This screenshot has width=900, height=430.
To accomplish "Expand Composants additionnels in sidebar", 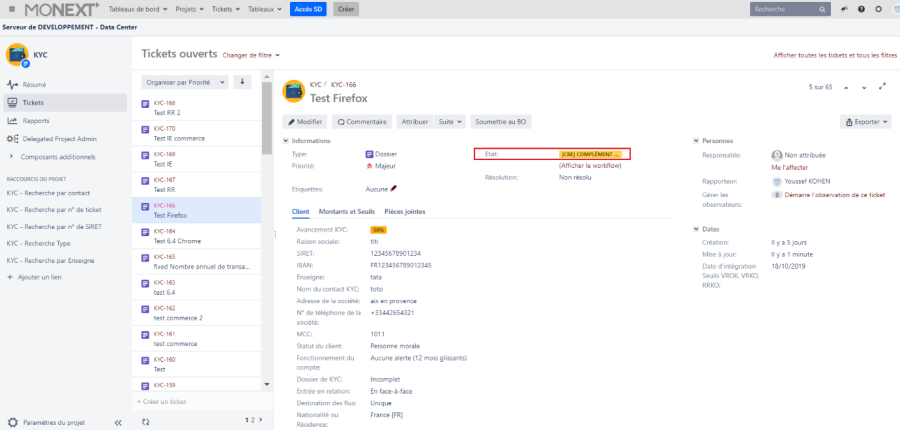I will point(12,157).
